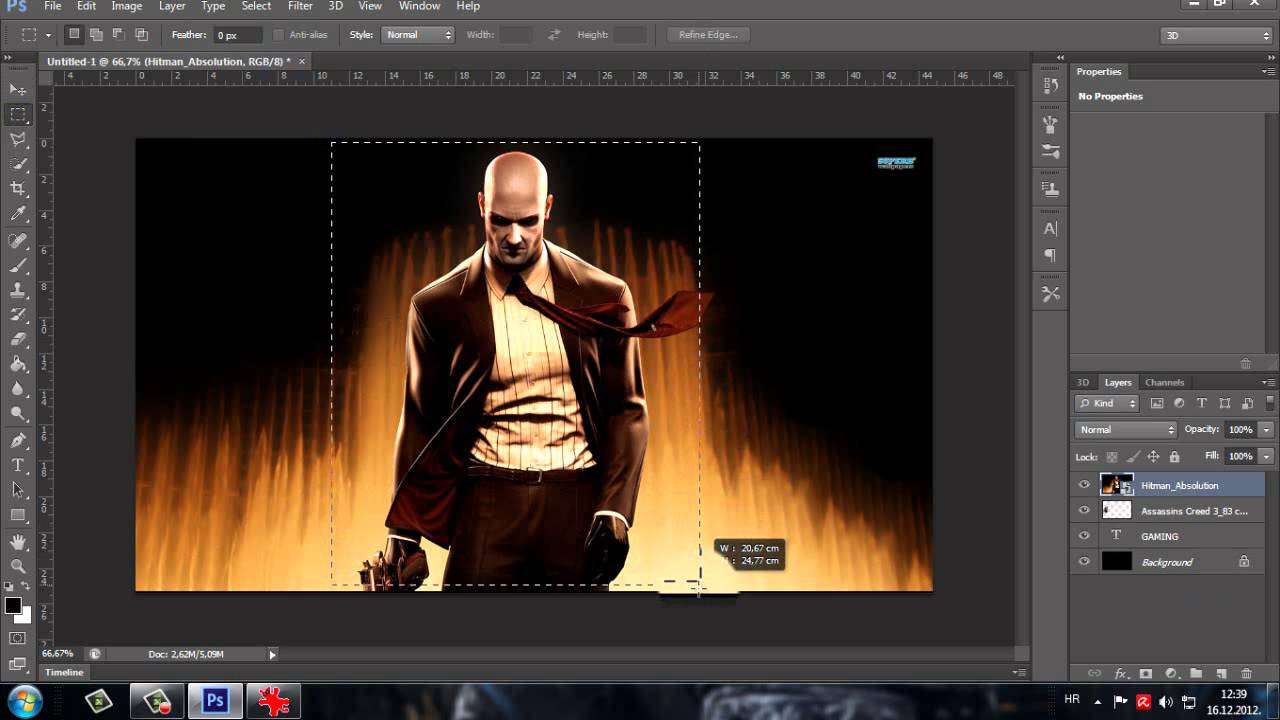Select the Healing Brush tool

[18, 241]
